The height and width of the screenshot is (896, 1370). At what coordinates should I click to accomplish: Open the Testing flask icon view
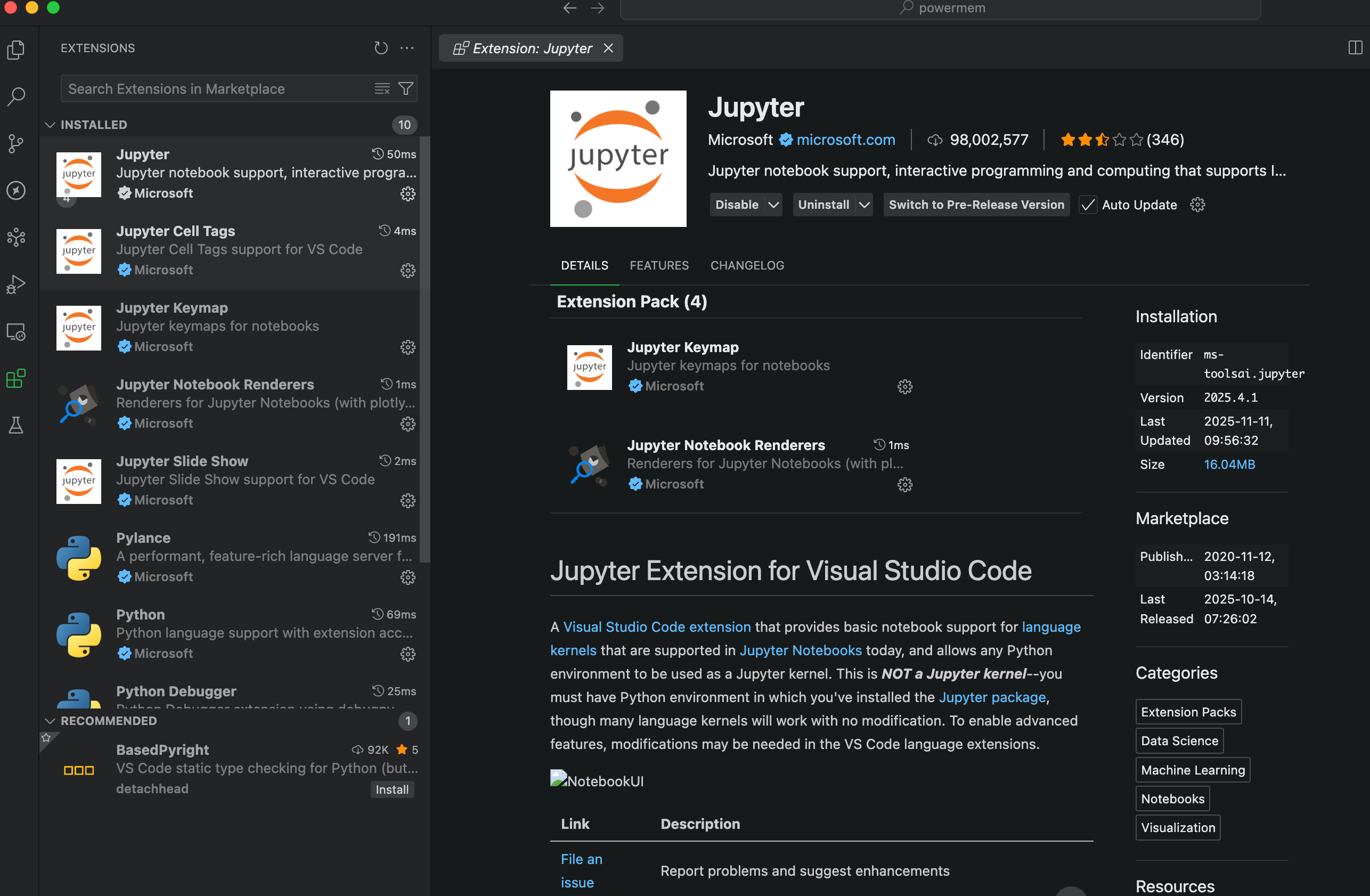tap(16, 426)
